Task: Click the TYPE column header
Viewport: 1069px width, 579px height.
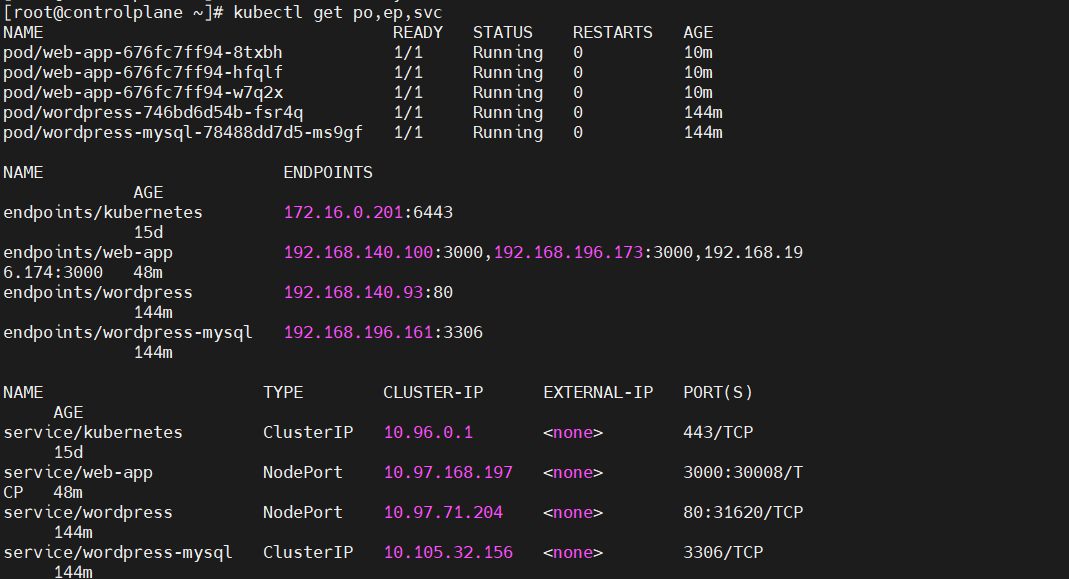Action: pos(283,393)
